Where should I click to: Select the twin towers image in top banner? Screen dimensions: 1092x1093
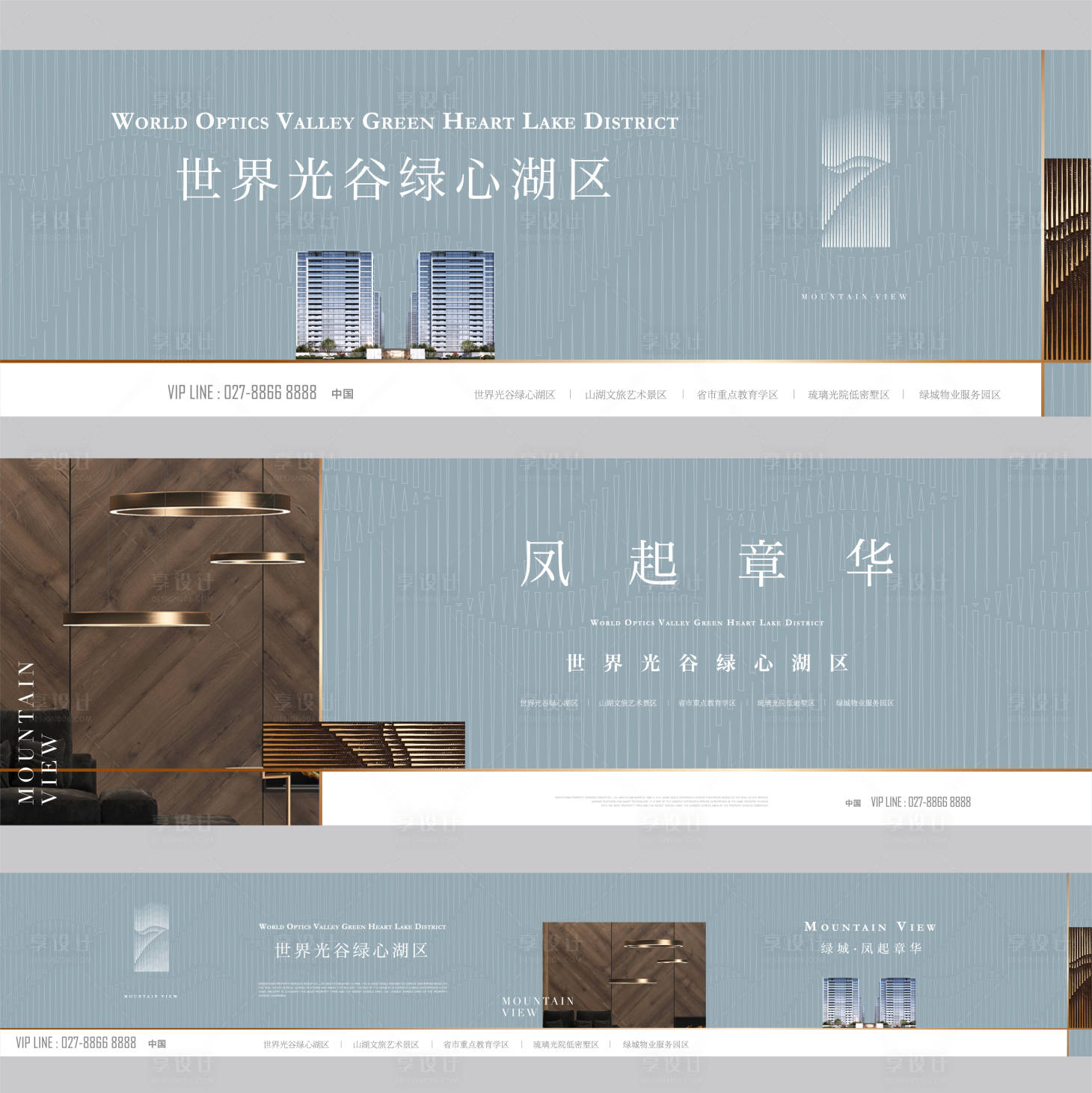[395, 304]
